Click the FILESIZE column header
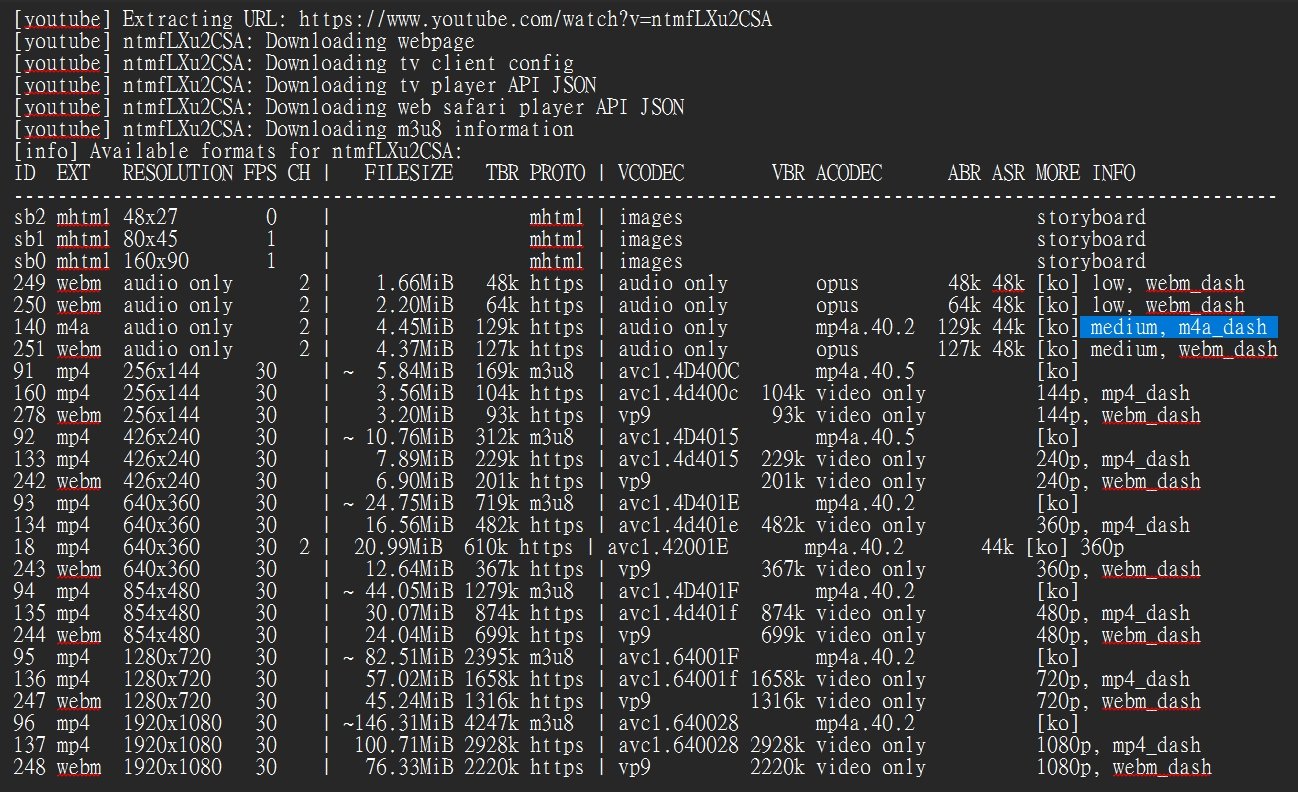 408,173
